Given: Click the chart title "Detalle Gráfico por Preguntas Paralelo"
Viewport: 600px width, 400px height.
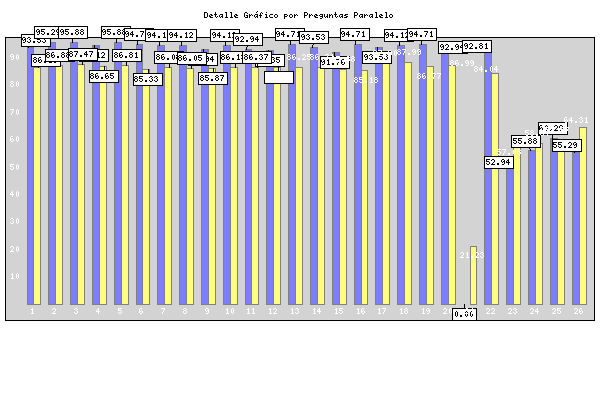Looking at the screenshot, I should point(298,15).
